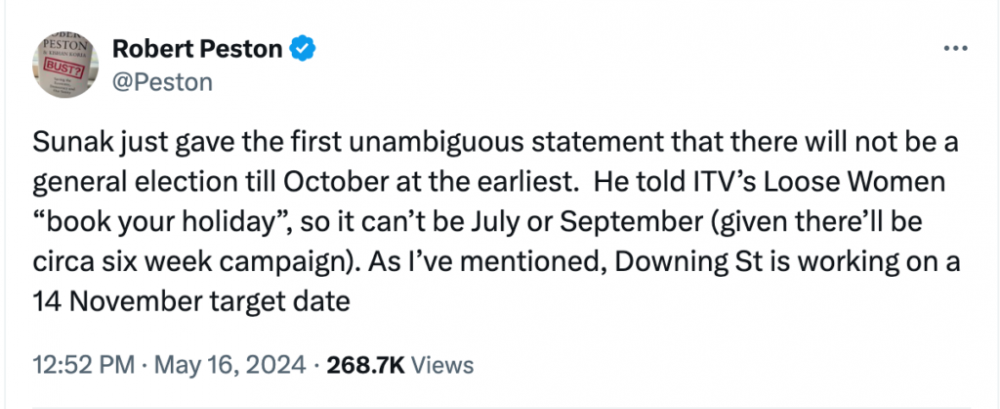Open Robert Peston's profile picture

(x=65, y=64)
